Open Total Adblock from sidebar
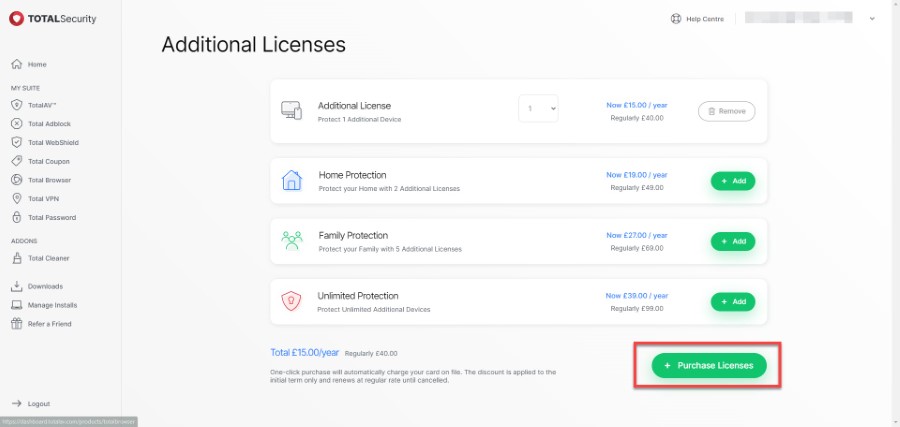 [x=50, y=123]
